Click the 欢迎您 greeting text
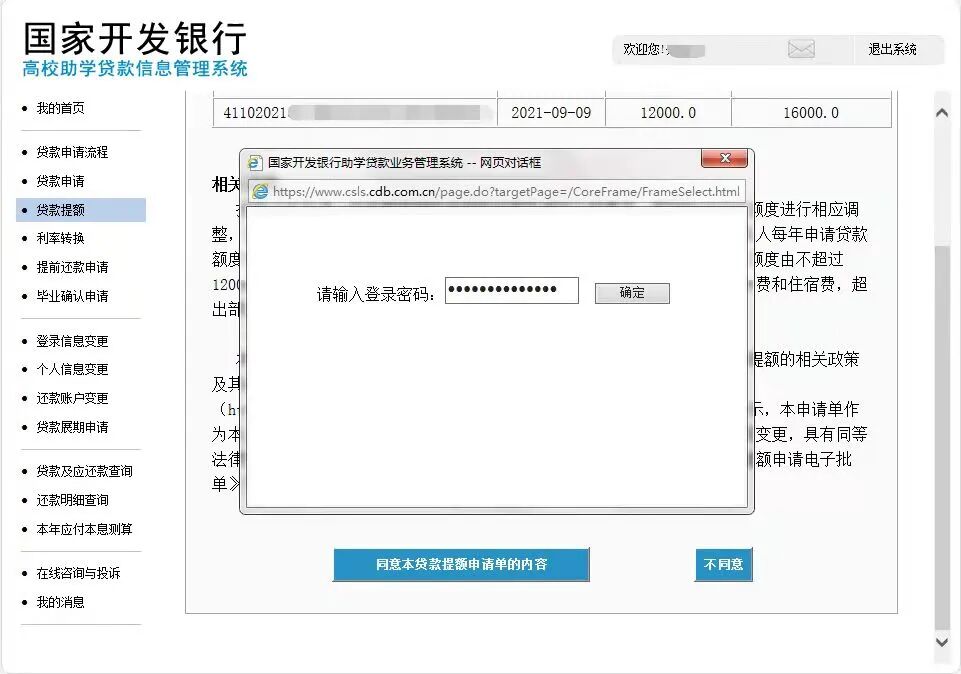Viewport: 961px width, 674px height. [645, 49]
